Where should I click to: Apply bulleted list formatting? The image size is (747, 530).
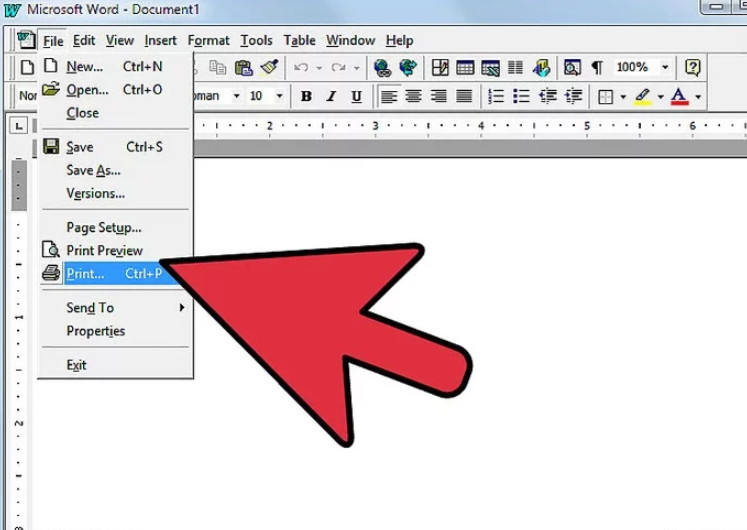[x=521, y=97]
